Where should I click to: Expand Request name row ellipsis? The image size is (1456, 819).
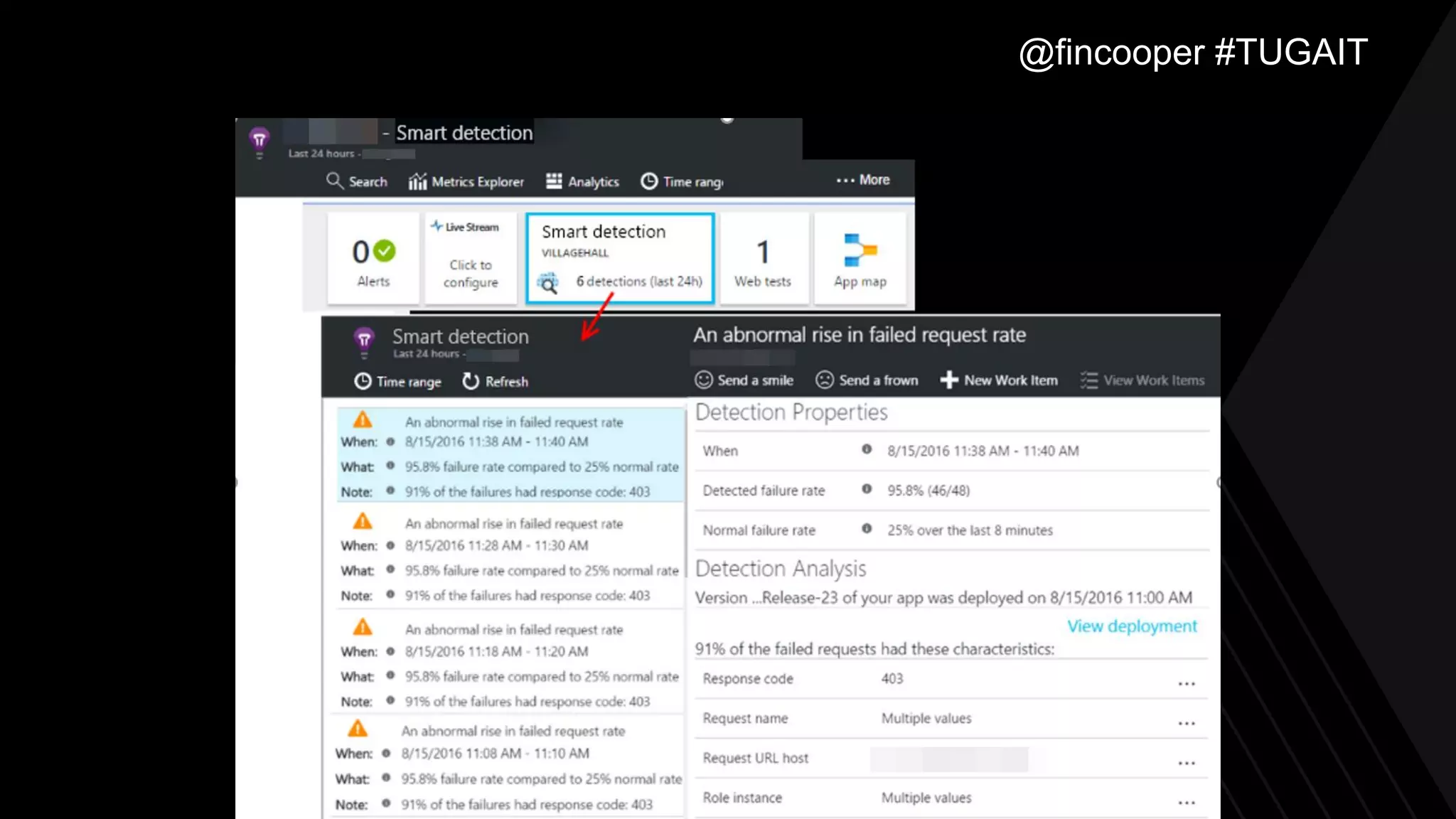(1186, 723)
